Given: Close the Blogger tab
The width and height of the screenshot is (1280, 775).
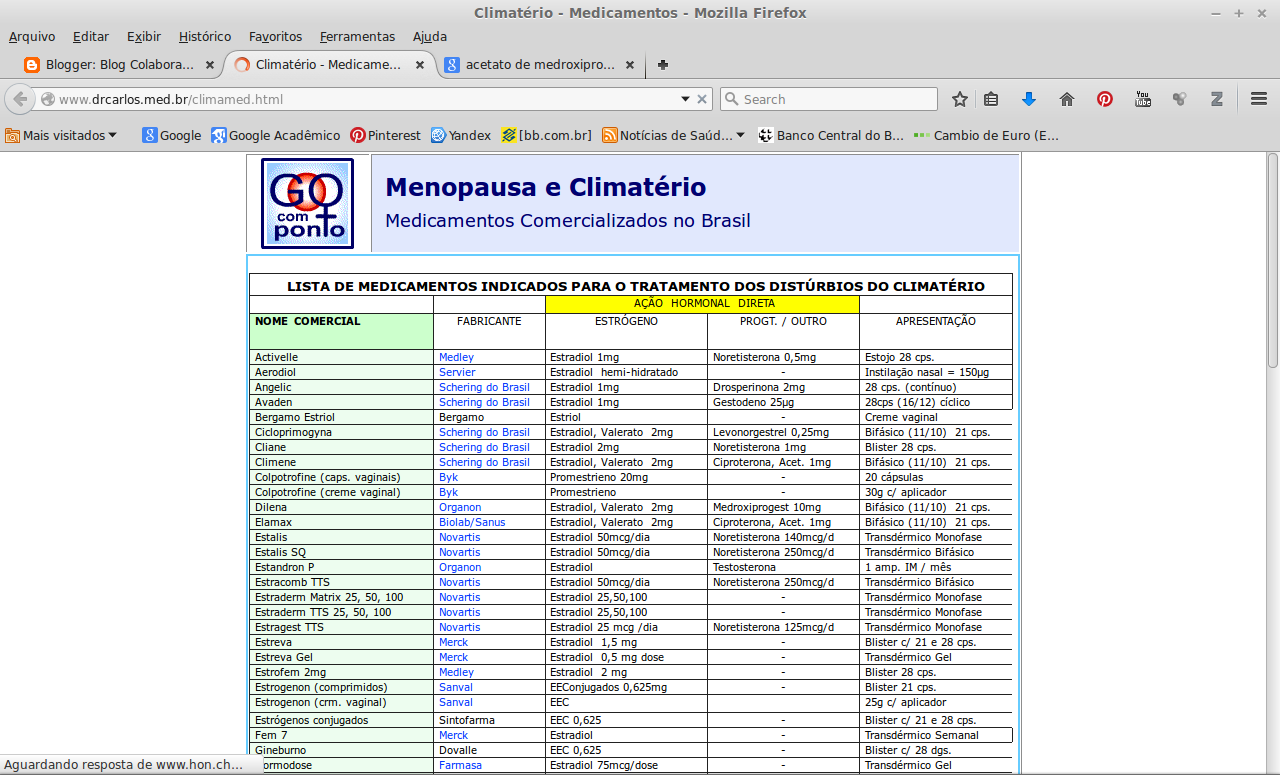Looking at the screenshot, I should [x=209, y=65].
